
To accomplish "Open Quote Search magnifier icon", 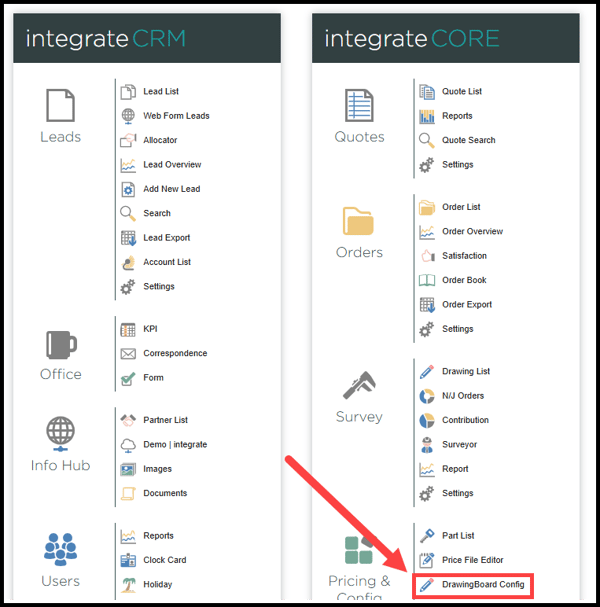I will 427,141.
